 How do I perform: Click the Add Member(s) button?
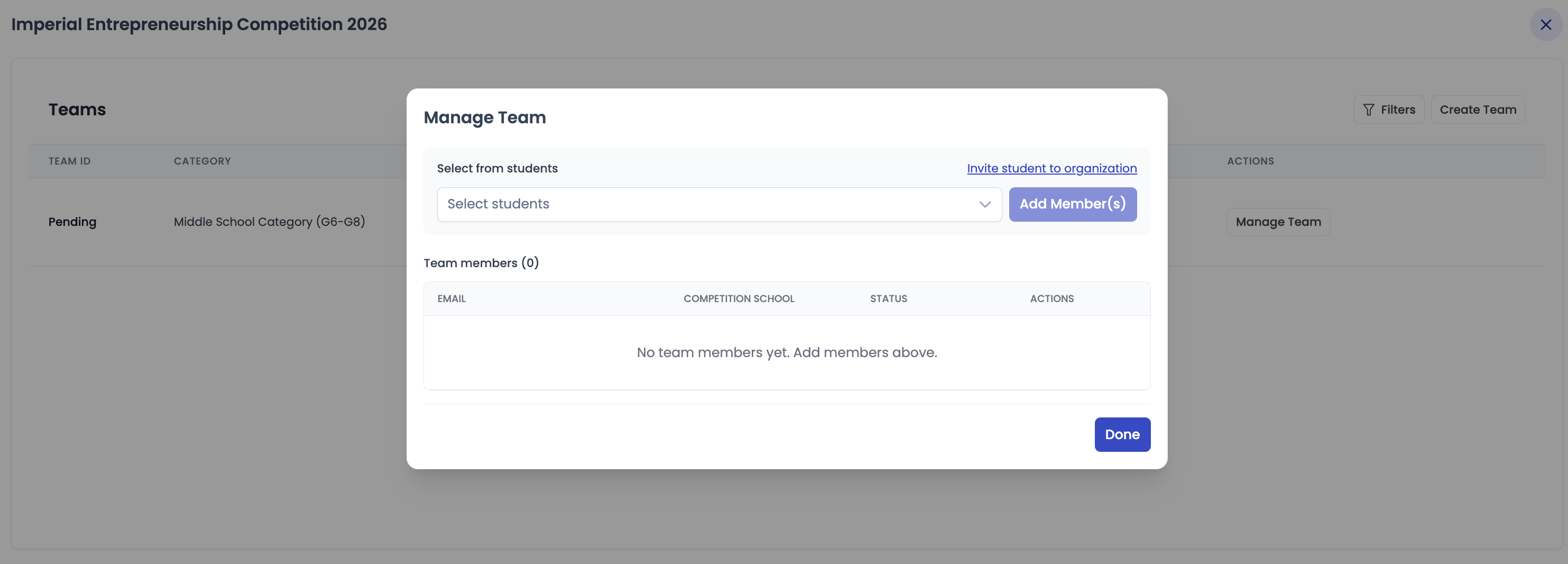point(1073,205)
